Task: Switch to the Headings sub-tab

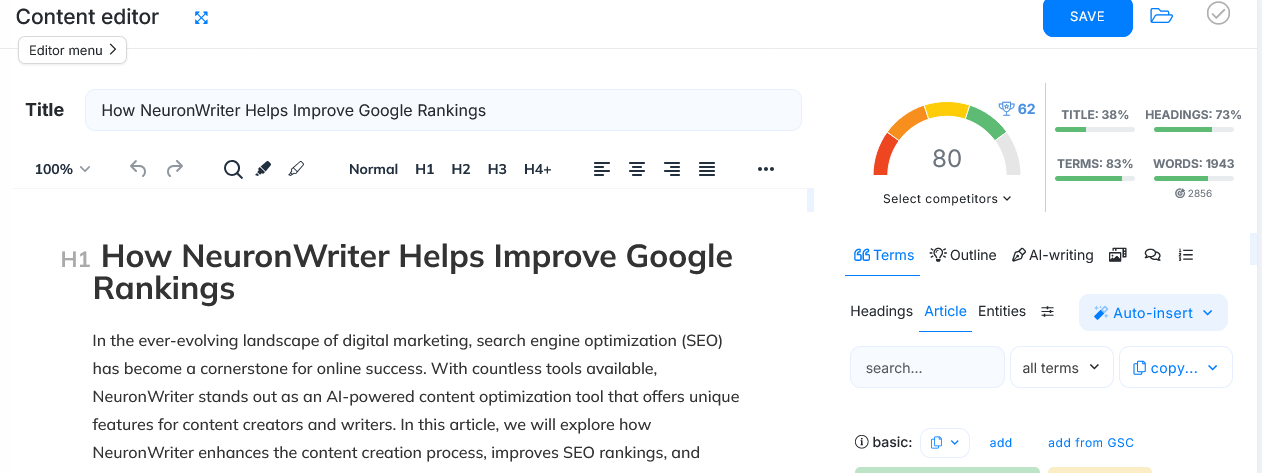Action: [x=881, y=311]
